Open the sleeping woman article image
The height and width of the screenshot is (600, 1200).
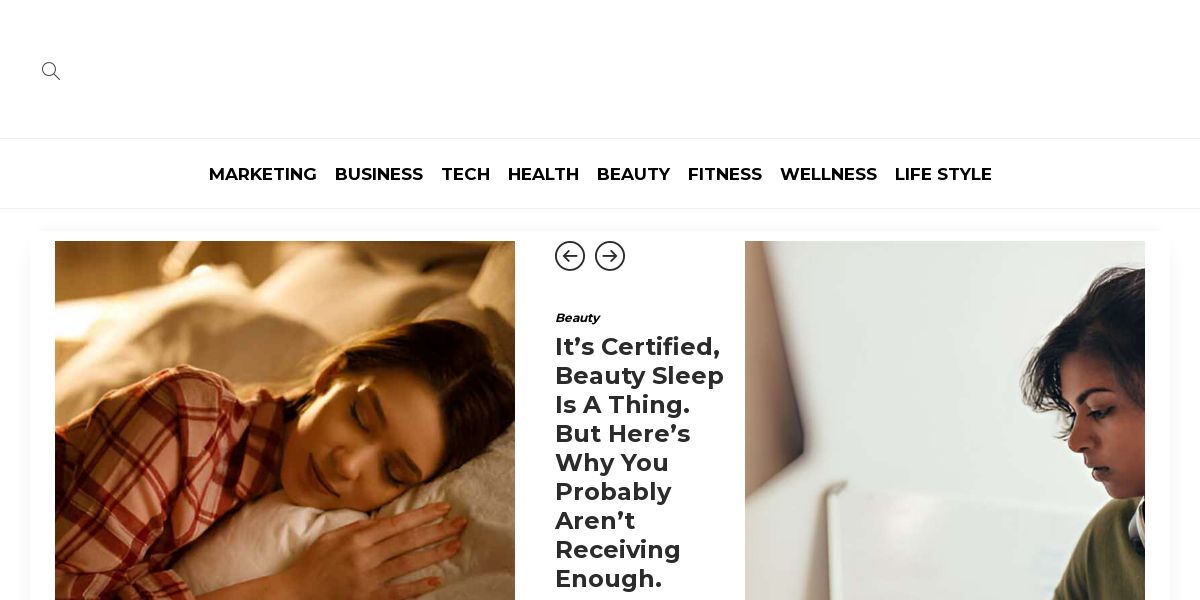pyautogui.click(x=285, y=420)
